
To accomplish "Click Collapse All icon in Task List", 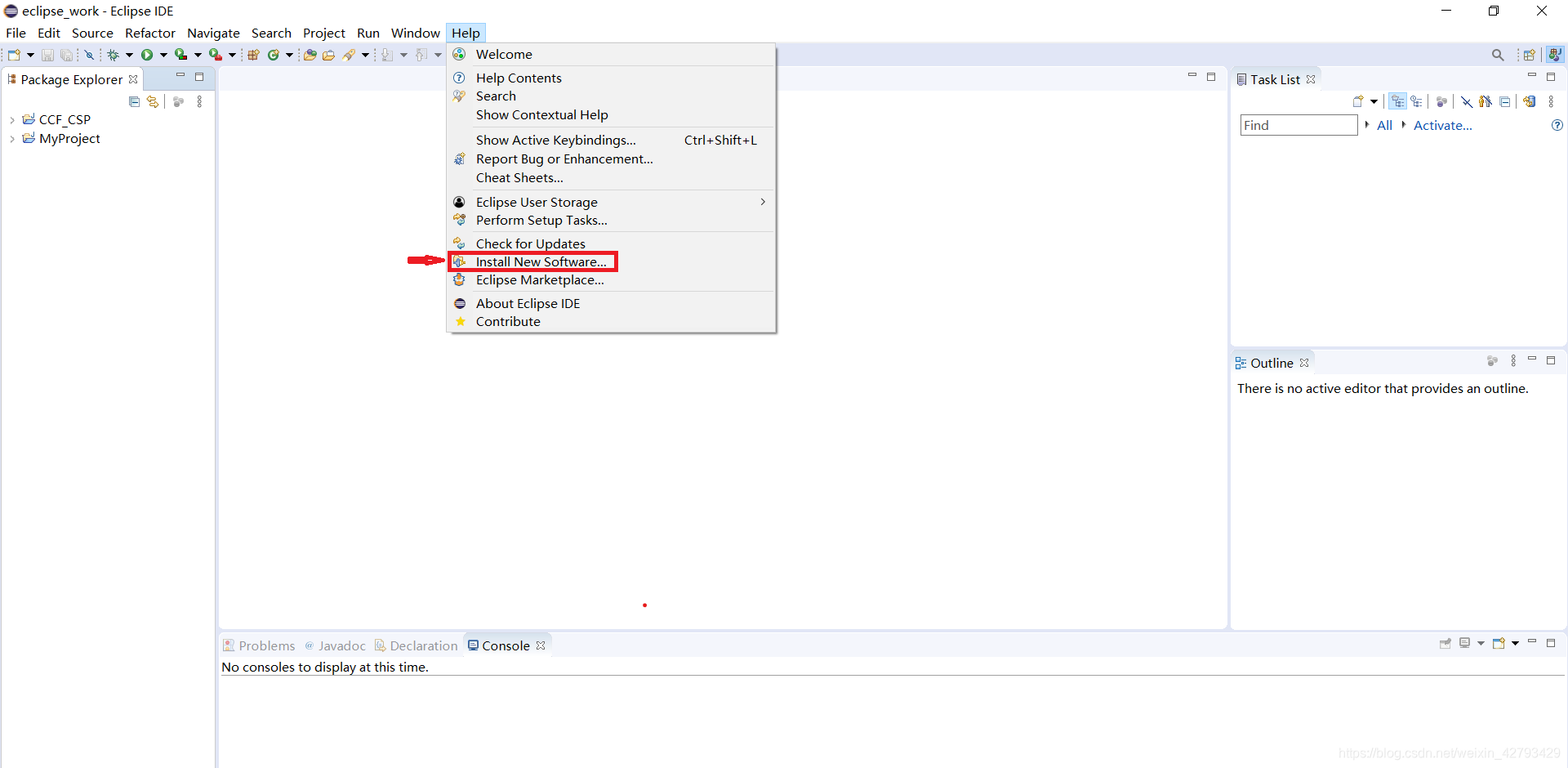I will coord(1504,102).
